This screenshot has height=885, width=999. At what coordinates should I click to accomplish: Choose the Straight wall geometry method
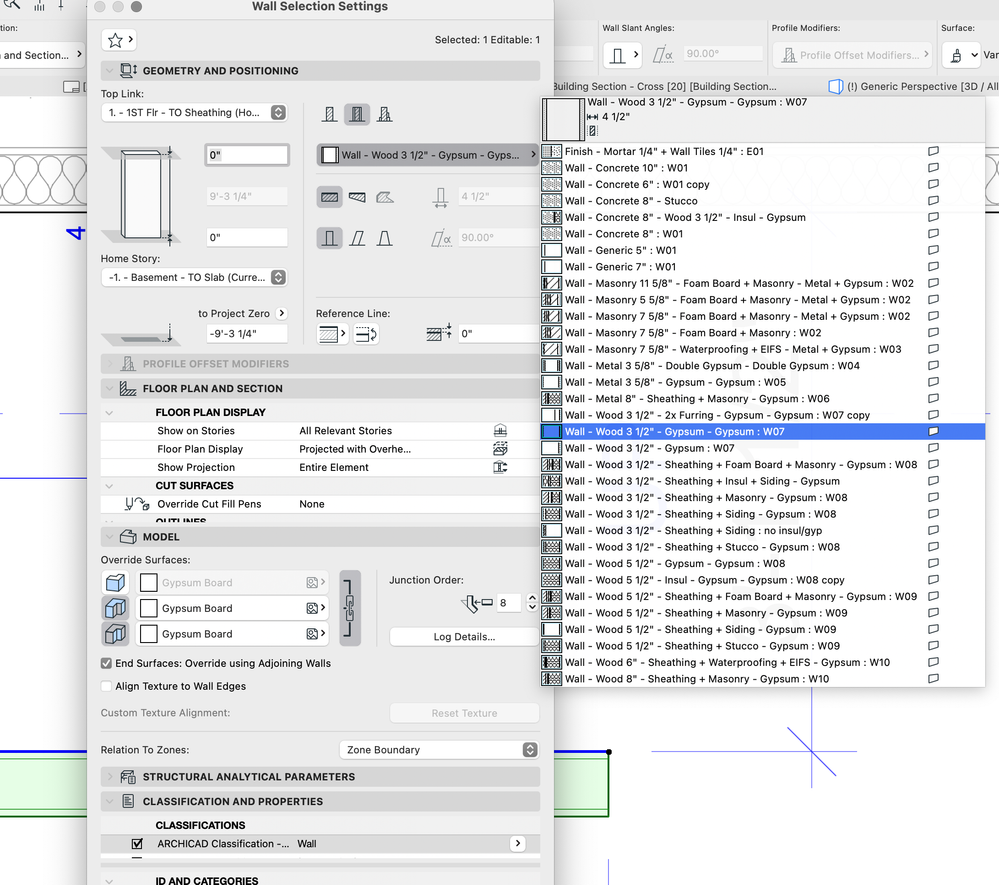(329, 197)
